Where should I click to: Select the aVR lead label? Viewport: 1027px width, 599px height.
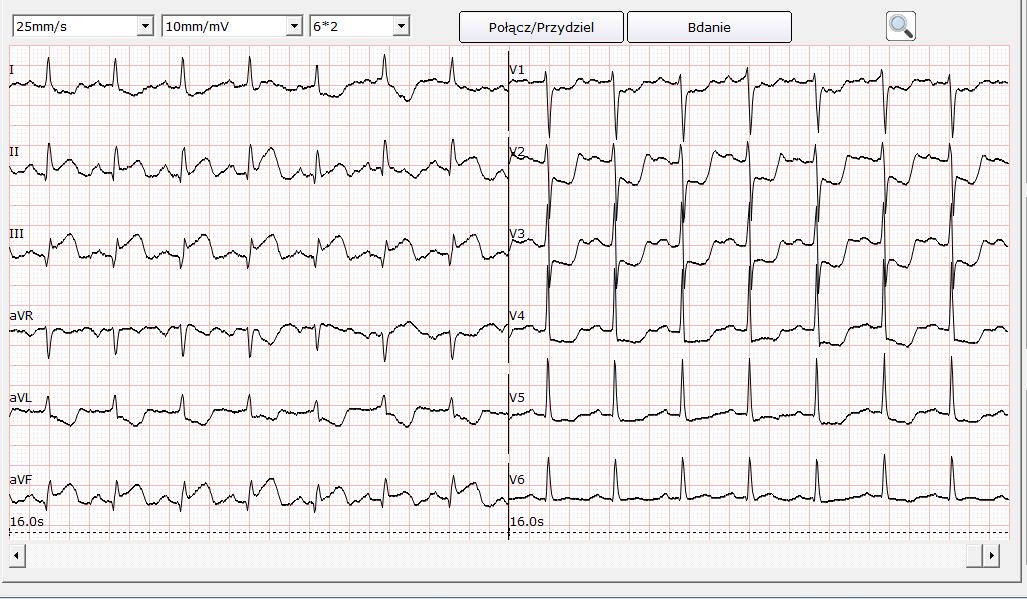point(21,315)
